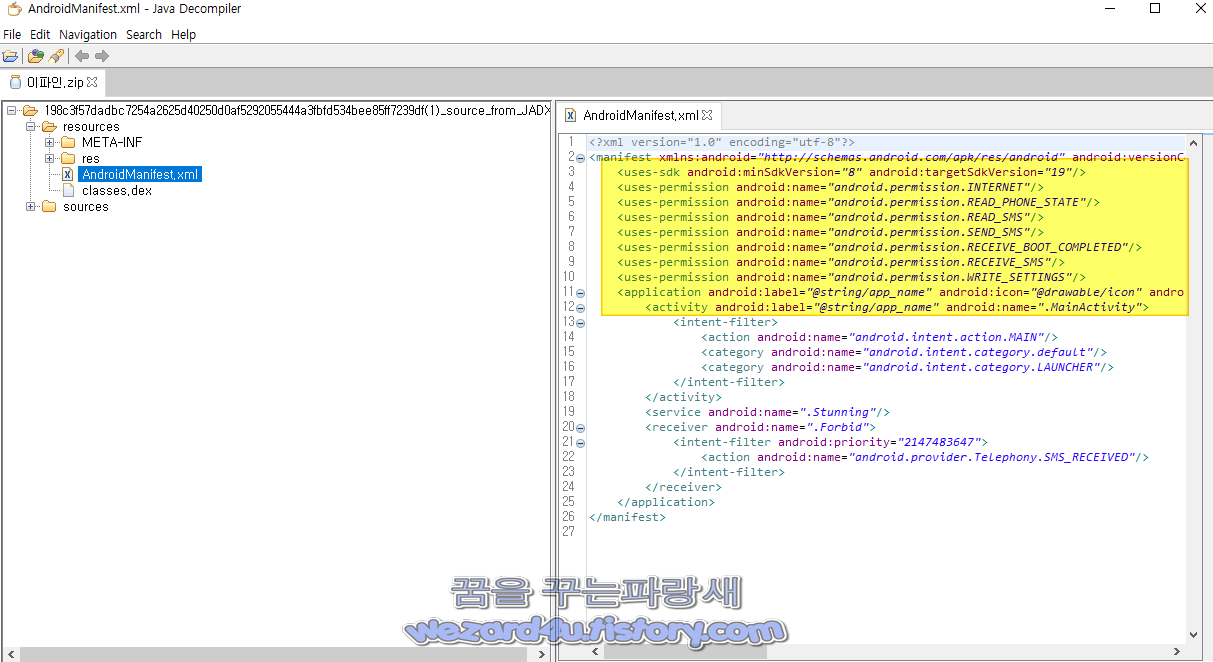Switch to the 이파인.zip tab
This screenshot has width=1213, height=662.
pyautogui.click(x=53, y=82)
